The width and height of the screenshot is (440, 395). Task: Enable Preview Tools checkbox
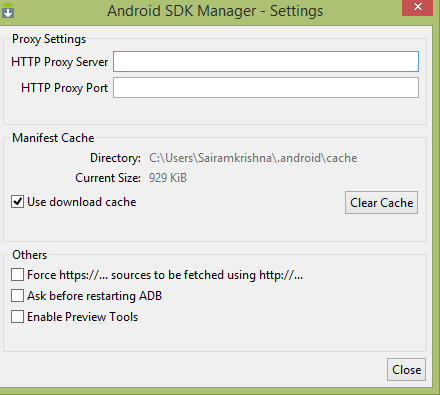click(x=17, y=317)
